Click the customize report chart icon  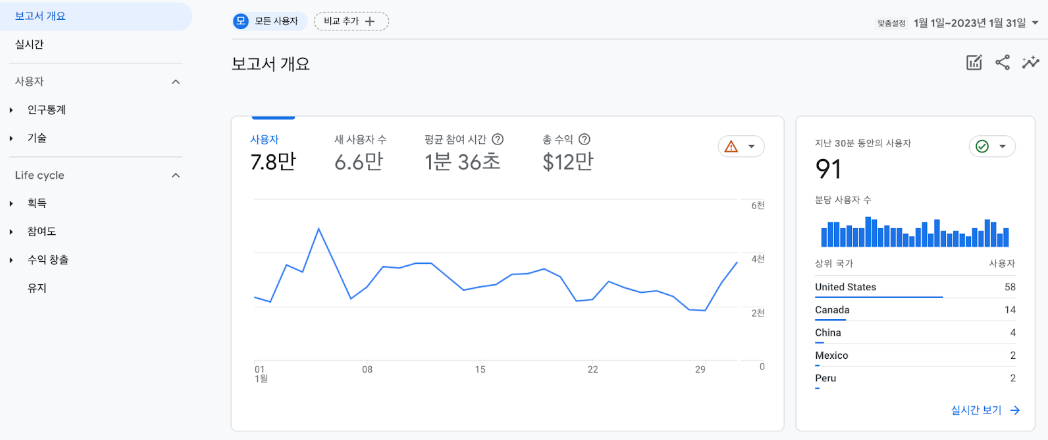pyautogui.click(x=974, y=63)
